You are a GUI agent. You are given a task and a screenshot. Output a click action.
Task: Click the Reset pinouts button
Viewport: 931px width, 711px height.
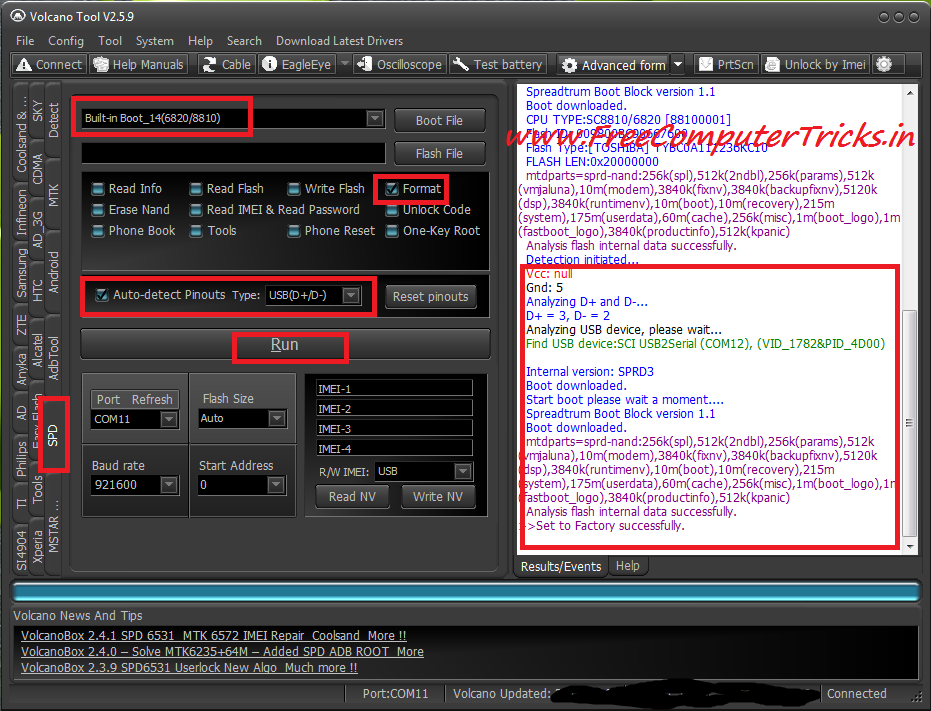(430, 296)
